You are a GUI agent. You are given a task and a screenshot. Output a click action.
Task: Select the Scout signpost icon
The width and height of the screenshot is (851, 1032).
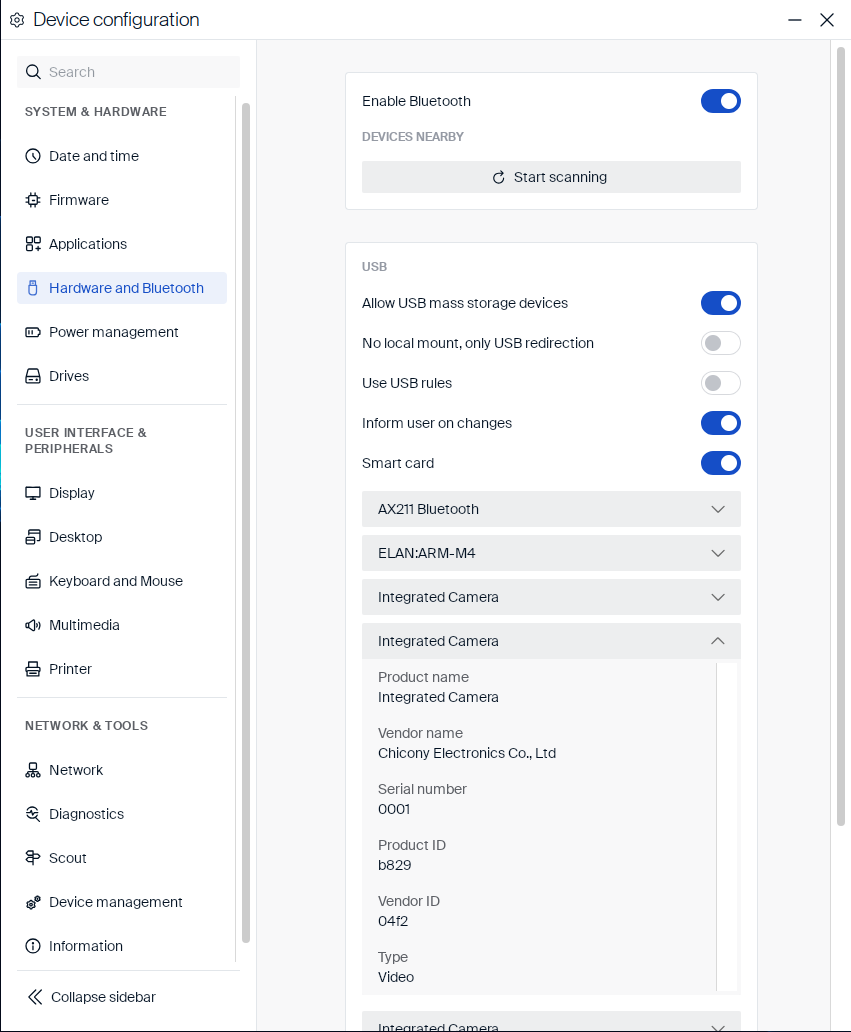pyautogui.click(x=33, y=858)
